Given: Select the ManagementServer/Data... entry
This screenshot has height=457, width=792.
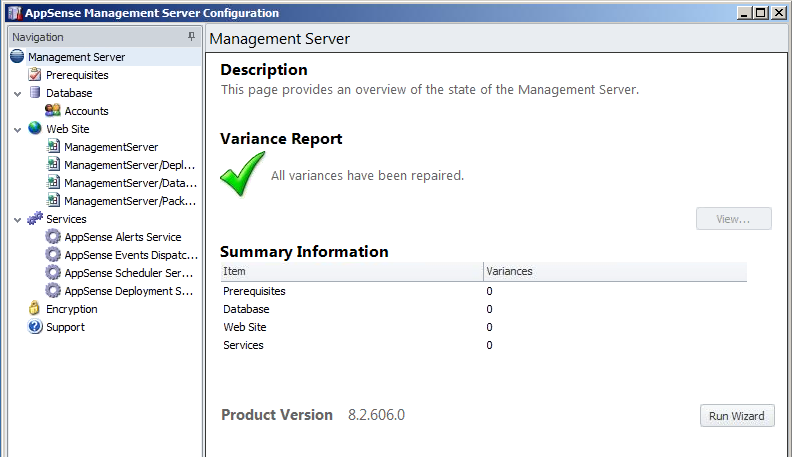Looking at the screenshot, I should click(x=130, y=183).
